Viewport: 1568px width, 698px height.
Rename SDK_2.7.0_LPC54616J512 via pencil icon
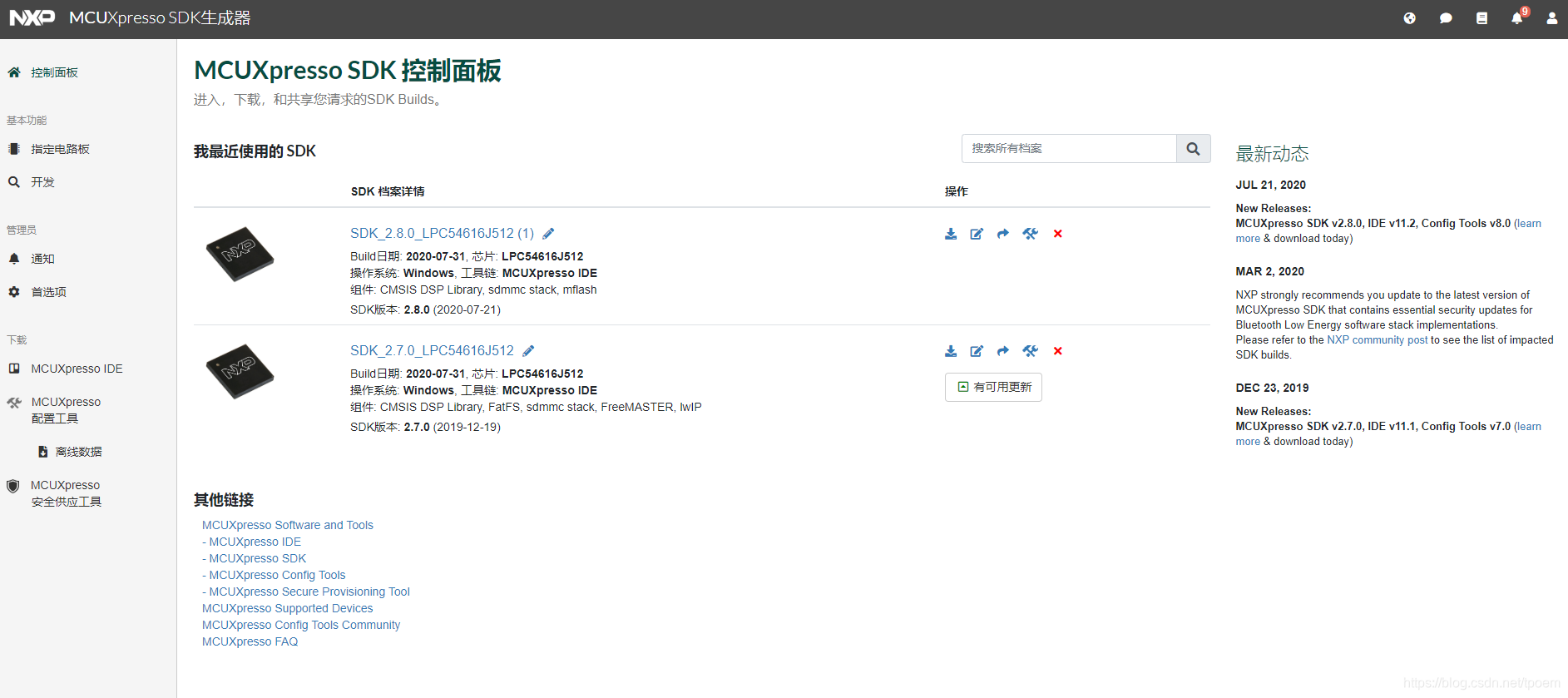[528, 351]
